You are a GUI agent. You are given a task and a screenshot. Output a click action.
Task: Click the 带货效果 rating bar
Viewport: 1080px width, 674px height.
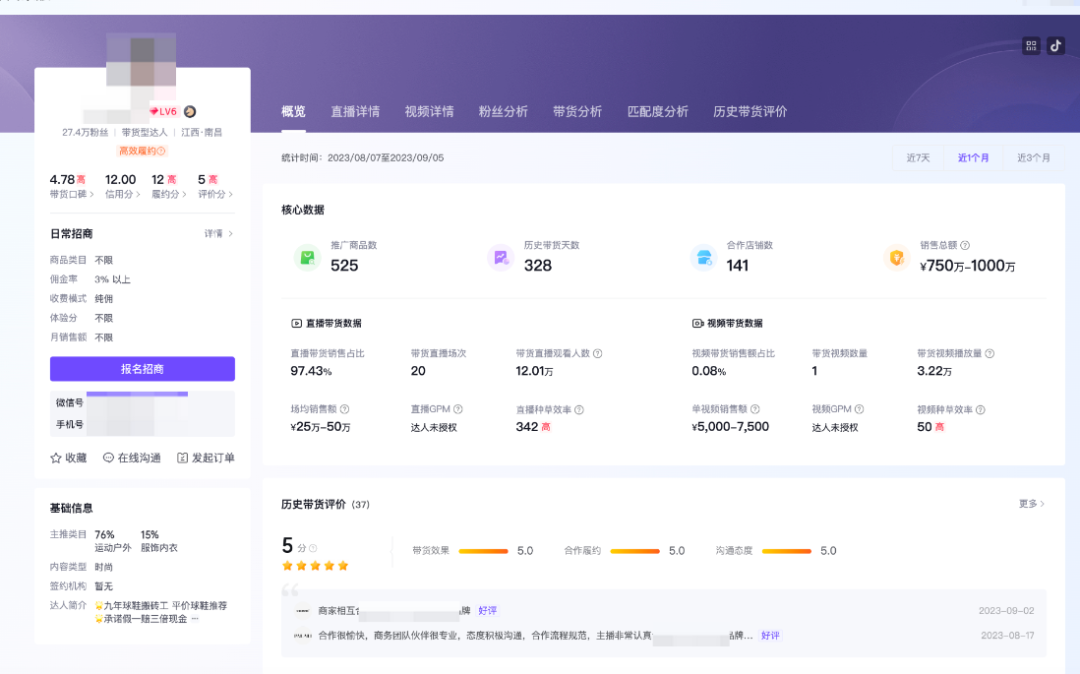(x=484, y=551)
